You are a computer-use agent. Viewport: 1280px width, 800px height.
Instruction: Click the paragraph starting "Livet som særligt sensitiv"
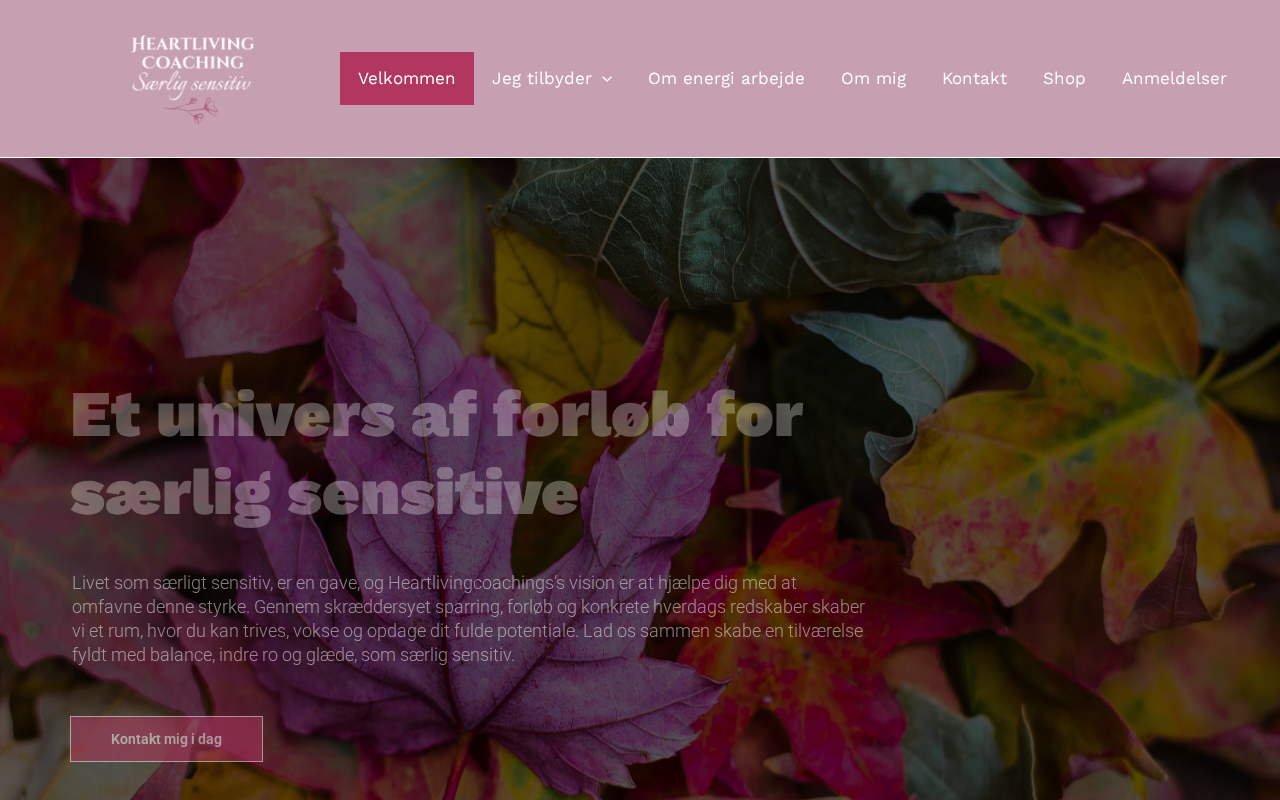pos(468,618)
